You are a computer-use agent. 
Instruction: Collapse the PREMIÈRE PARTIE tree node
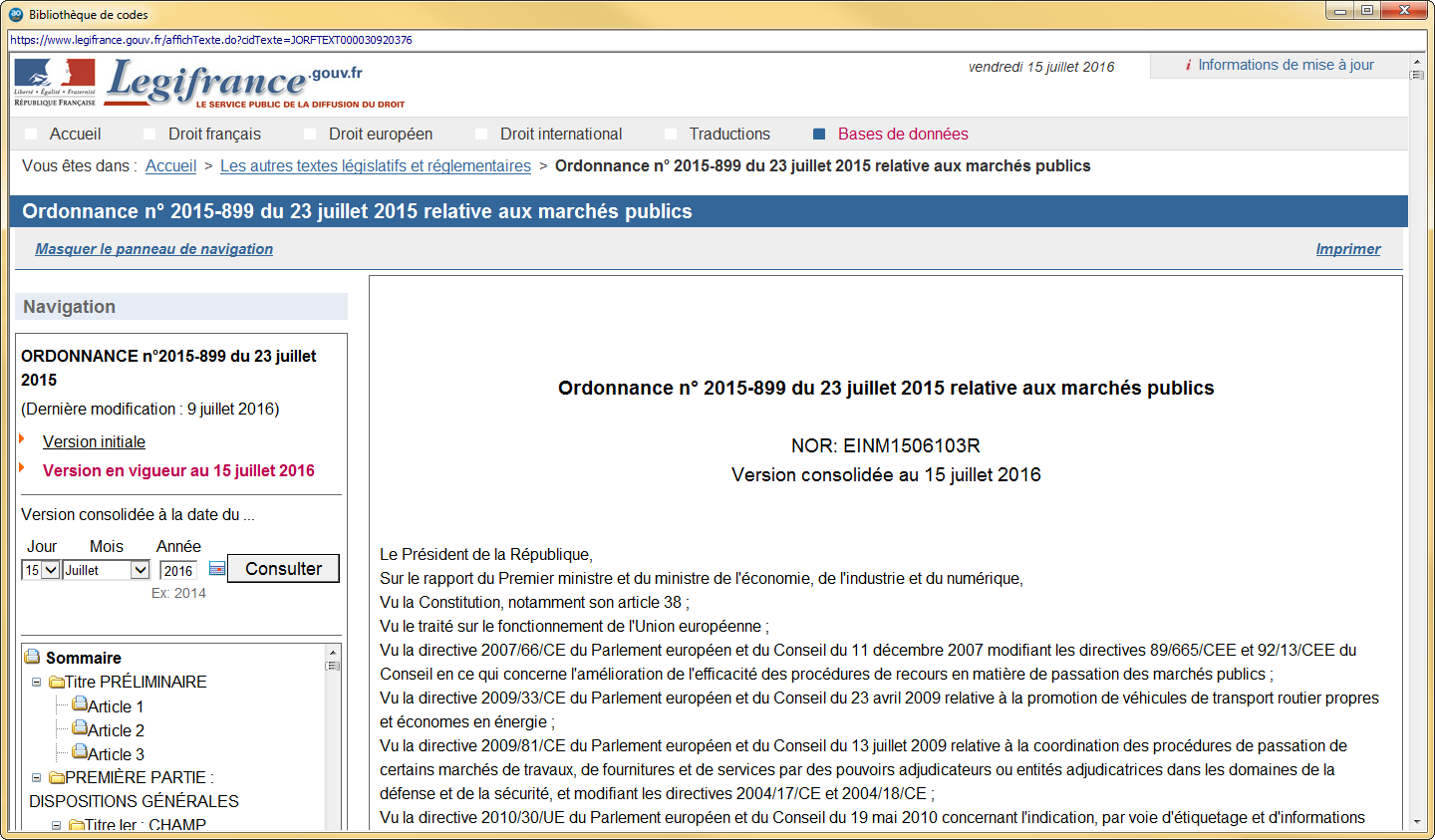(36, 778)
